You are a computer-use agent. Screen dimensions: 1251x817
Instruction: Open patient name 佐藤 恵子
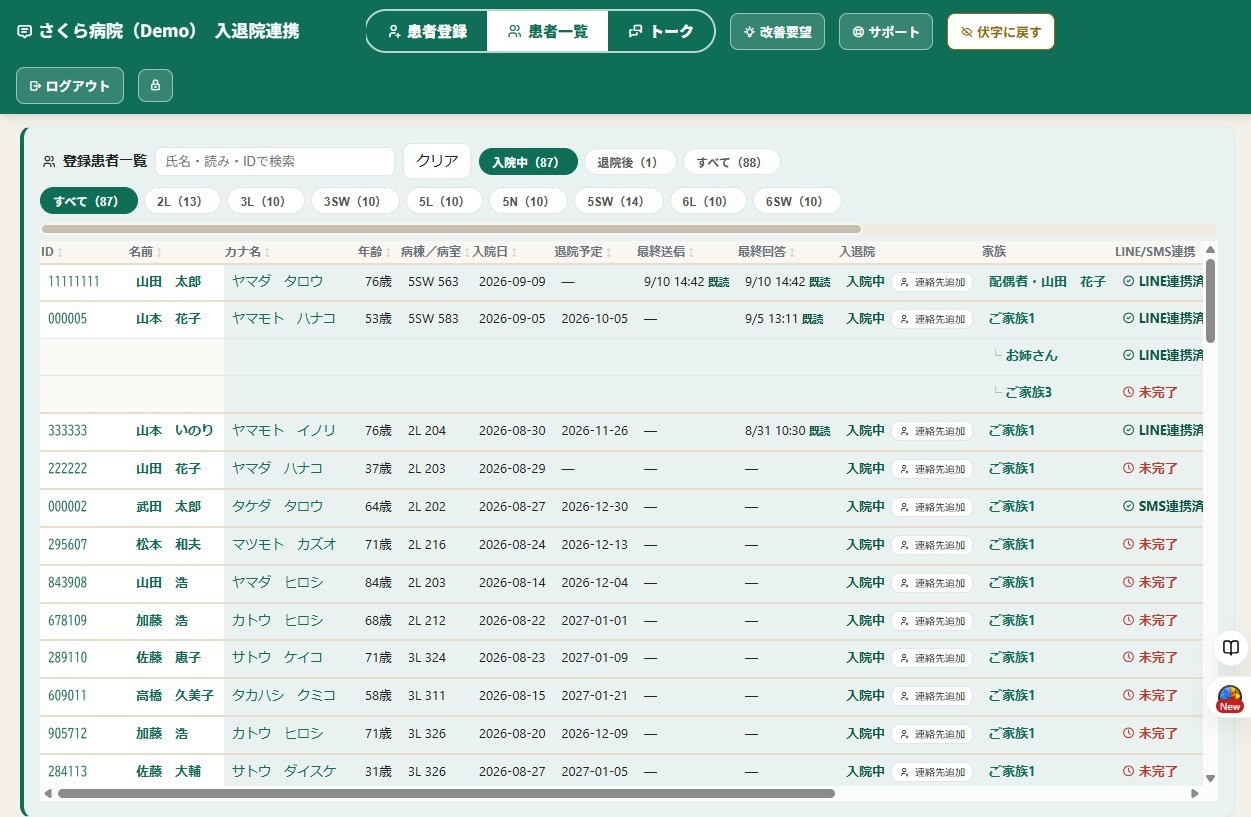pyautogui.click(x=168, y=658)
